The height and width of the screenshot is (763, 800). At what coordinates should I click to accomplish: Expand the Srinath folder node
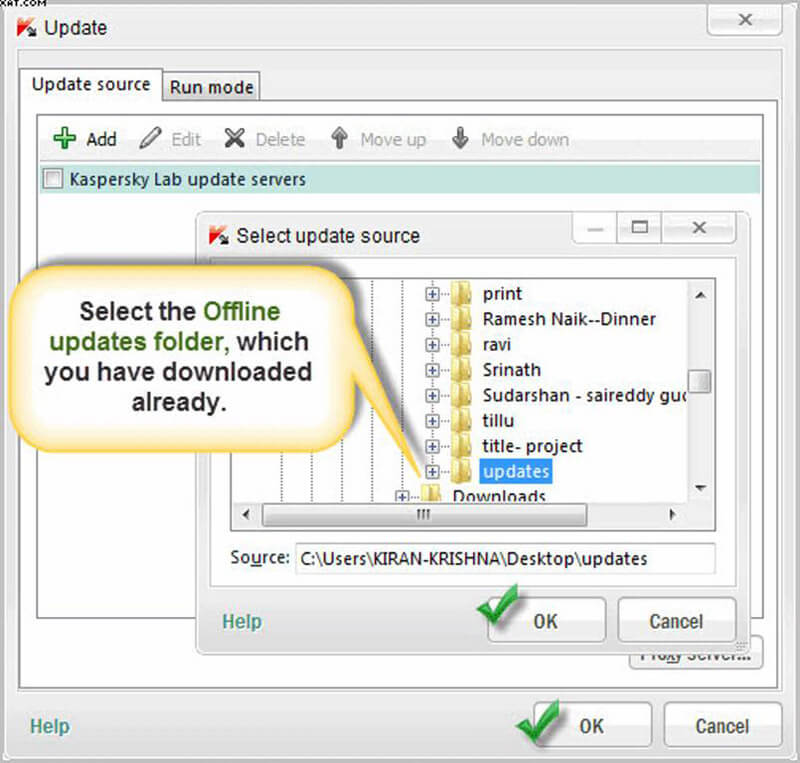432,370
